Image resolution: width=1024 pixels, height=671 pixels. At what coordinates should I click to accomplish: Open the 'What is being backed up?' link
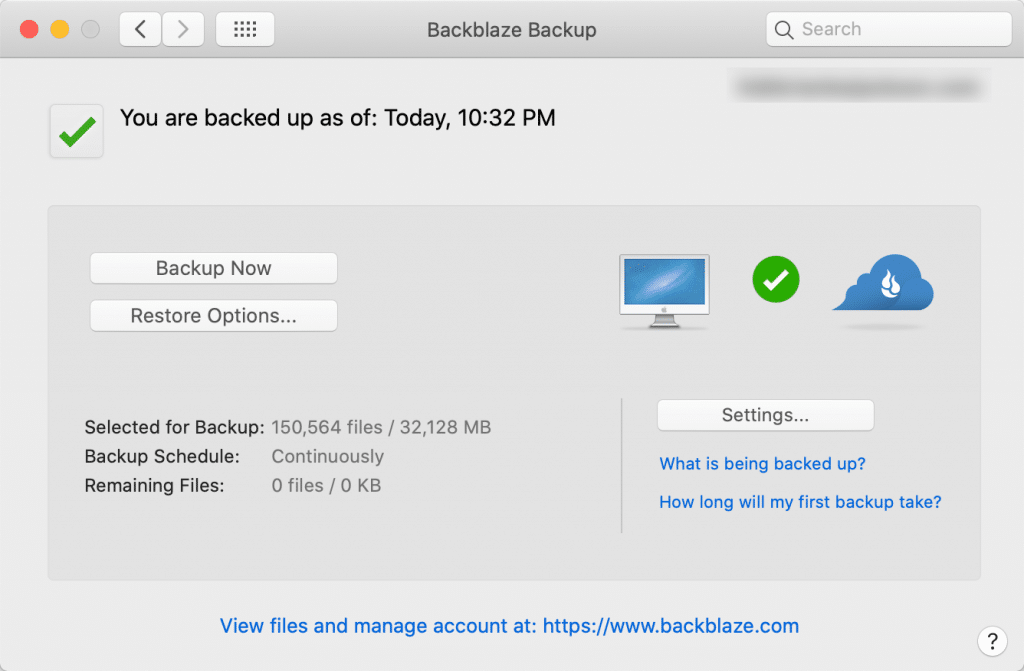tap(762, 464)
